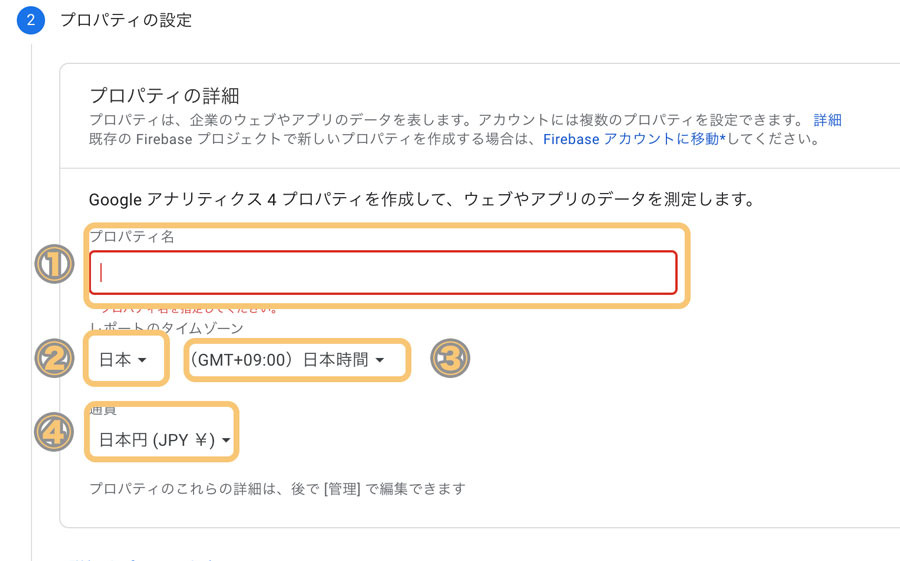The image size is (900, 561).
Task: Click the 通貨 label above currency
Action: click(103, 410)
